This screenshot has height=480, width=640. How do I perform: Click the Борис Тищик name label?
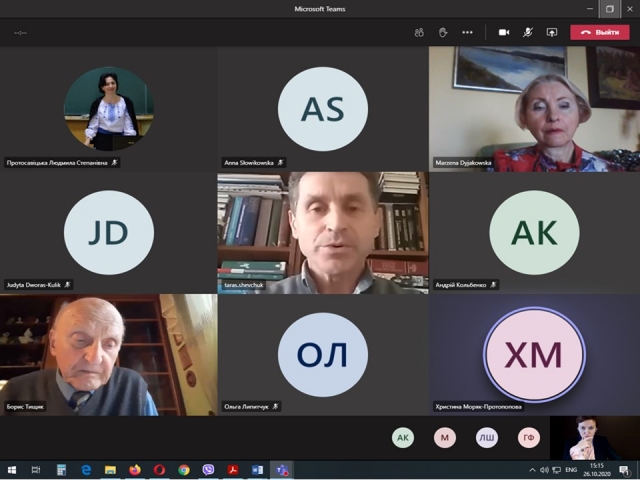click(x=25, y=406)
